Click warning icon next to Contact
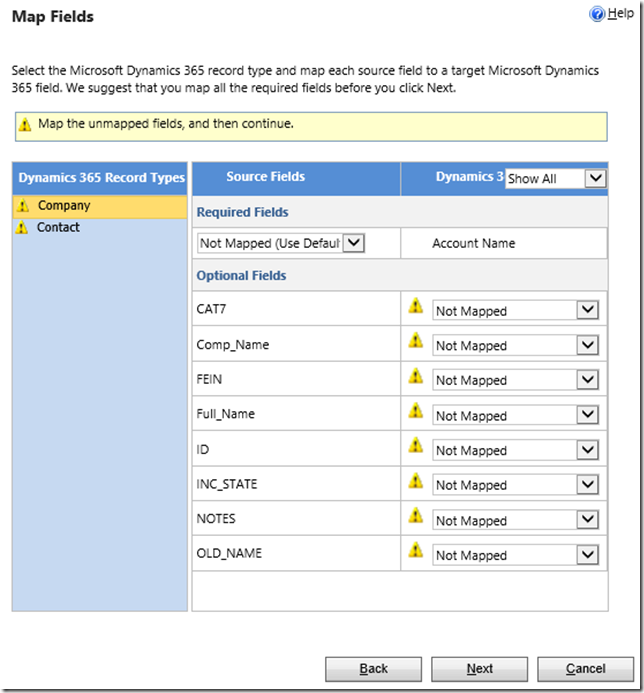 pos(21,228)
